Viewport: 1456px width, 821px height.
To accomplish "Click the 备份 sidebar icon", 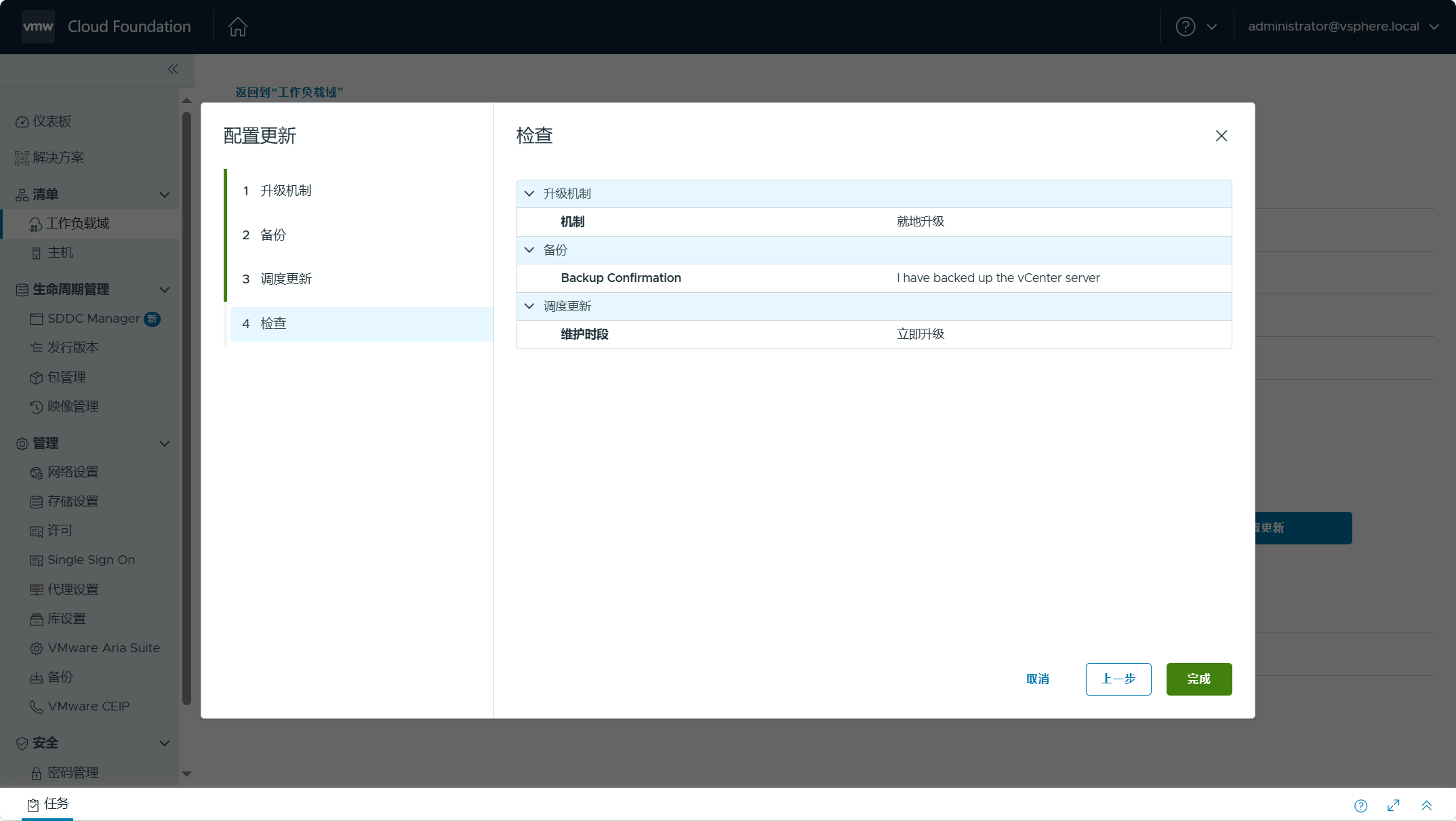I will point(37,678).
